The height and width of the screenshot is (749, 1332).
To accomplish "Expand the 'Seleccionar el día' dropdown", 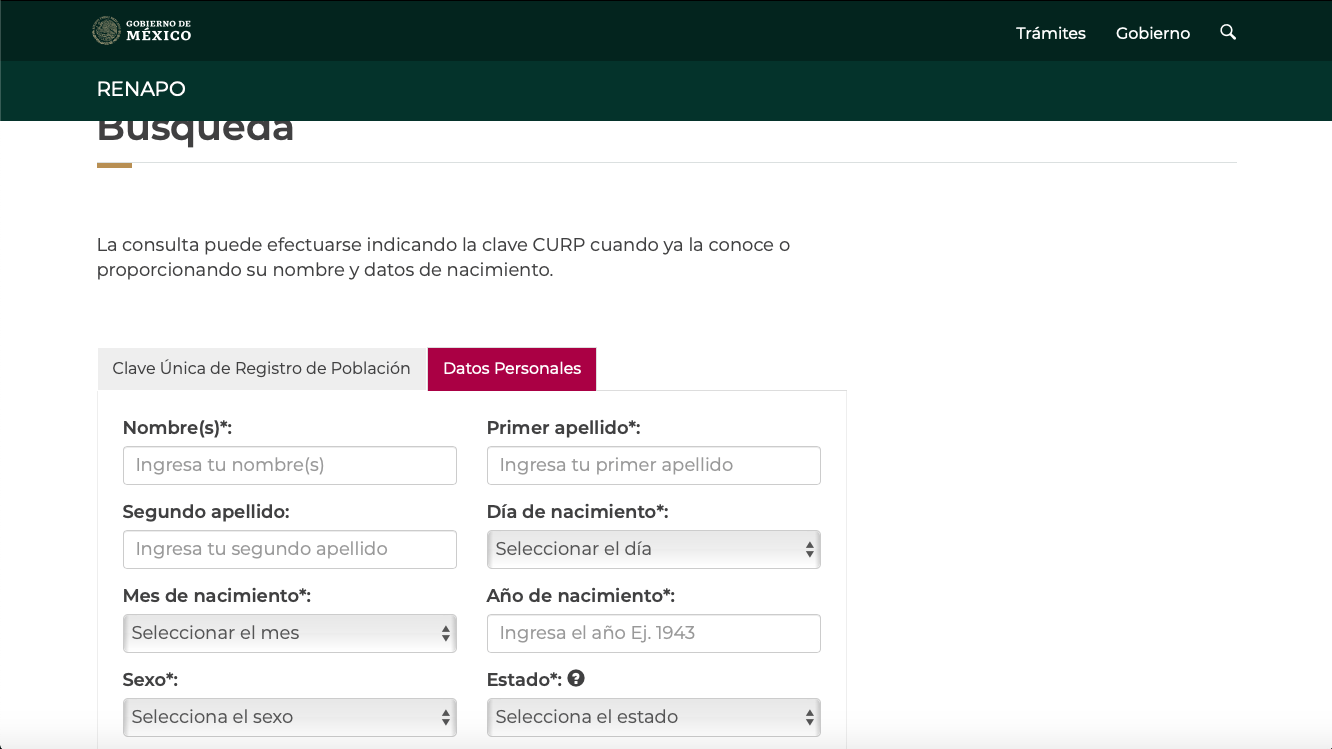I will coord(653,549).
